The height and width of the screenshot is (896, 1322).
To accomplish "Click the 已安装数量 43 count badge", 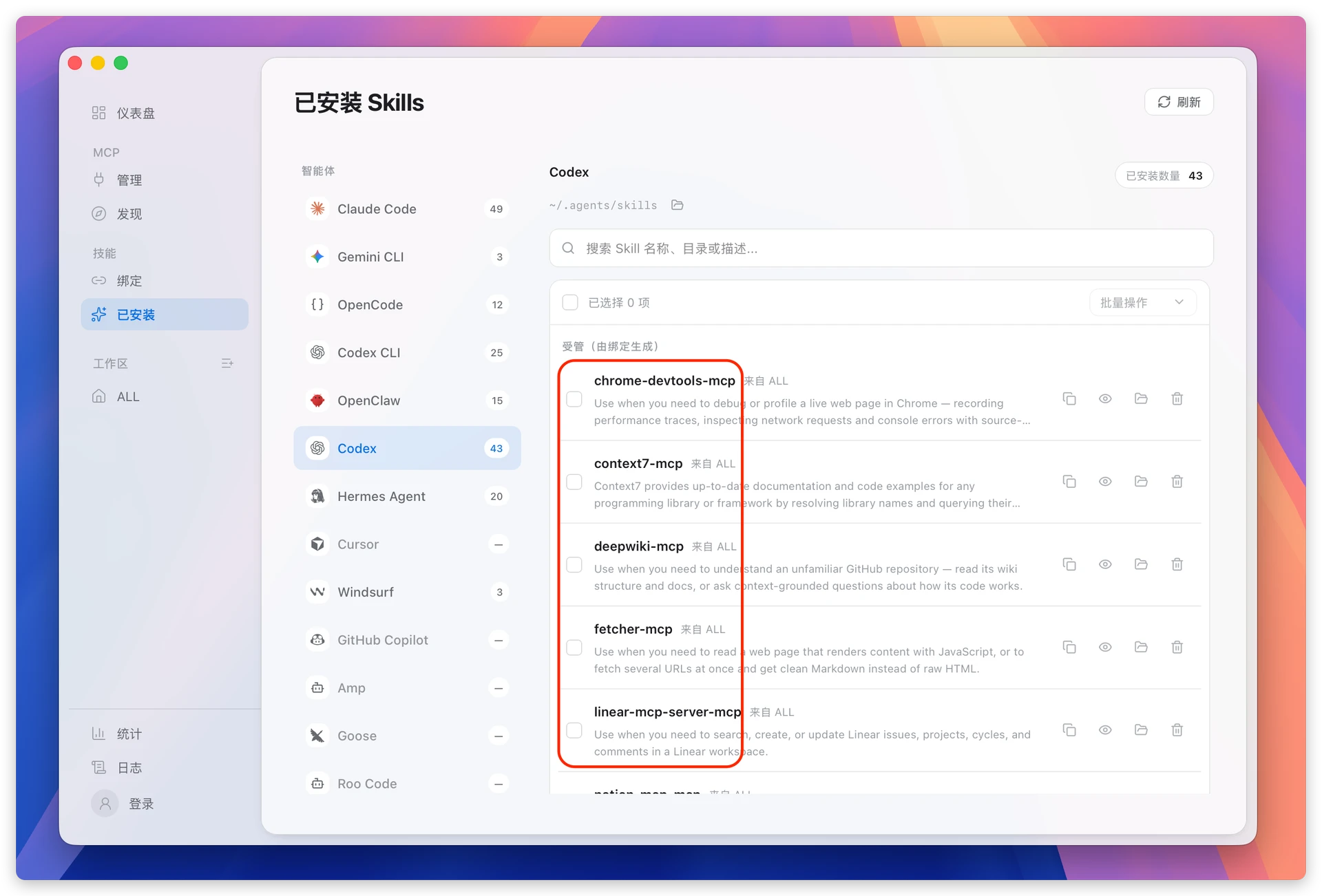I will [1164, 175].
